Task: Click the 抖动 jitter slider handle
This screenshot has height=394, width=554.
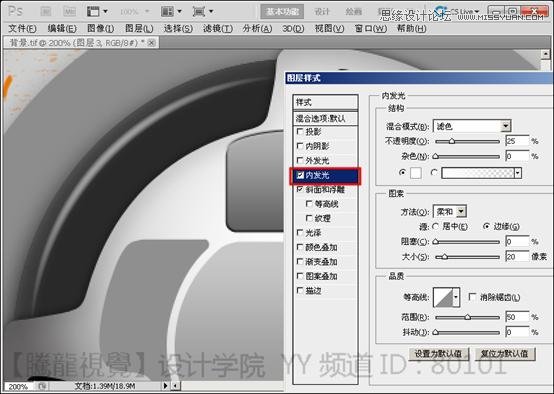Action: click(436, 332)
